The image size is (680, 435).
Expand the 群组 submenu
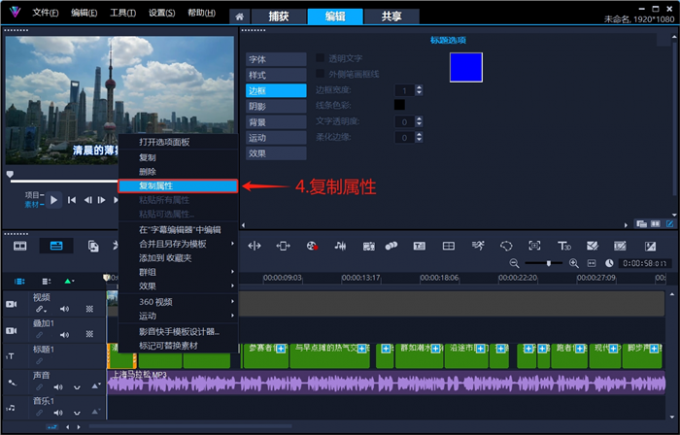click(232, 272)
